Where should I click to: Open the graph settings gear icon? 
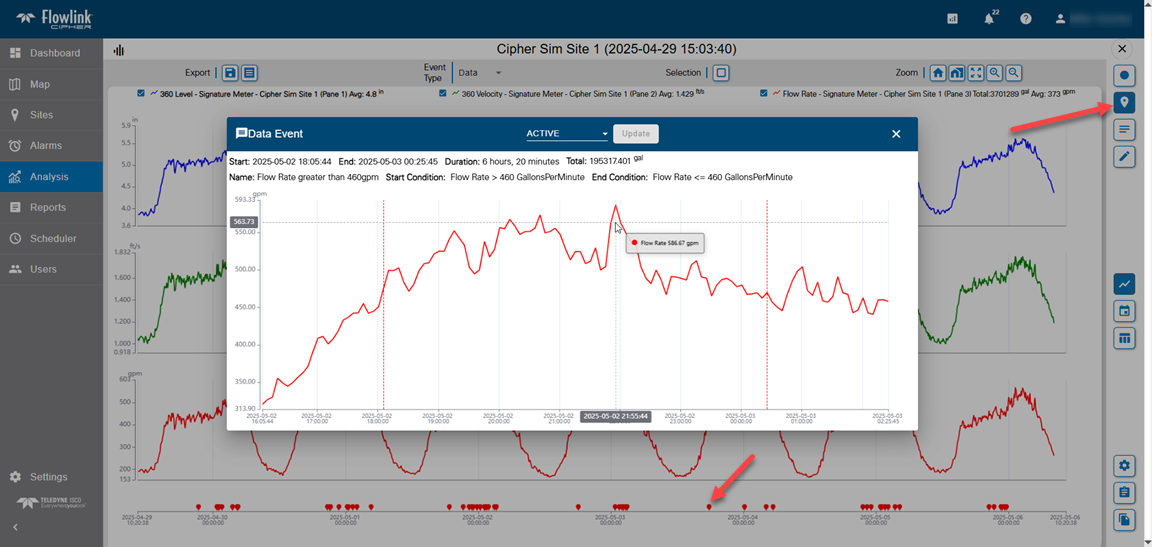click(x=1124, y=466)
